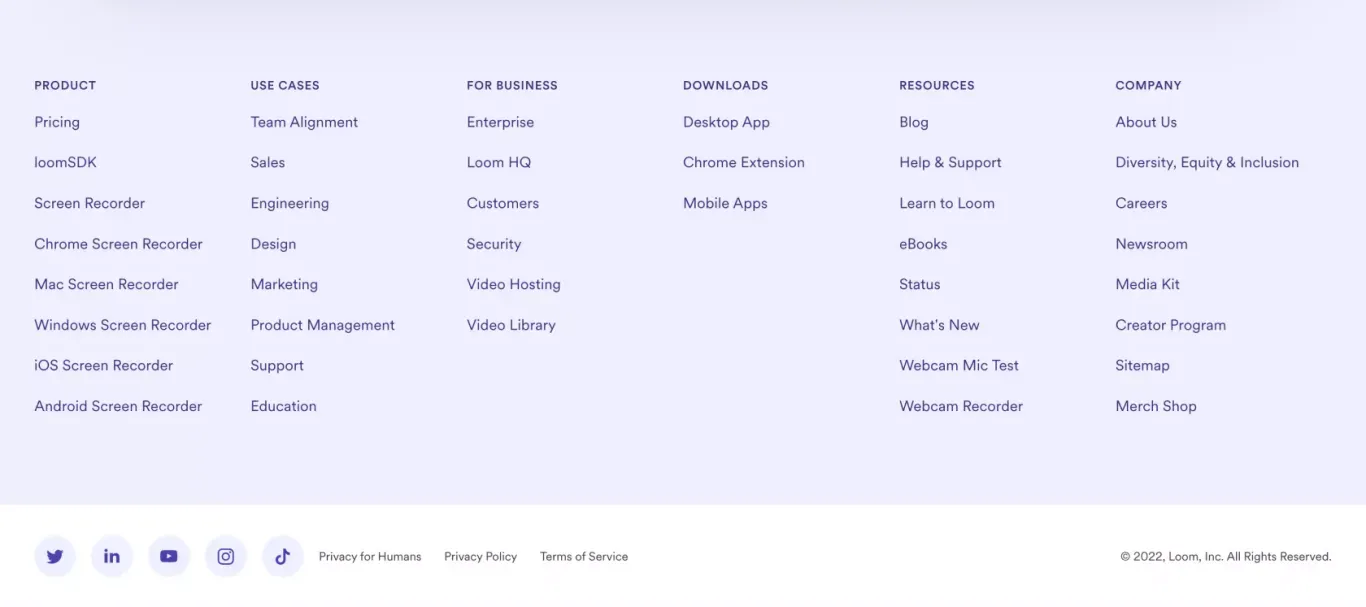Screen dimensions: 1366x607
Task: Select the Sales use case link
Action: [x=268, y=162]
